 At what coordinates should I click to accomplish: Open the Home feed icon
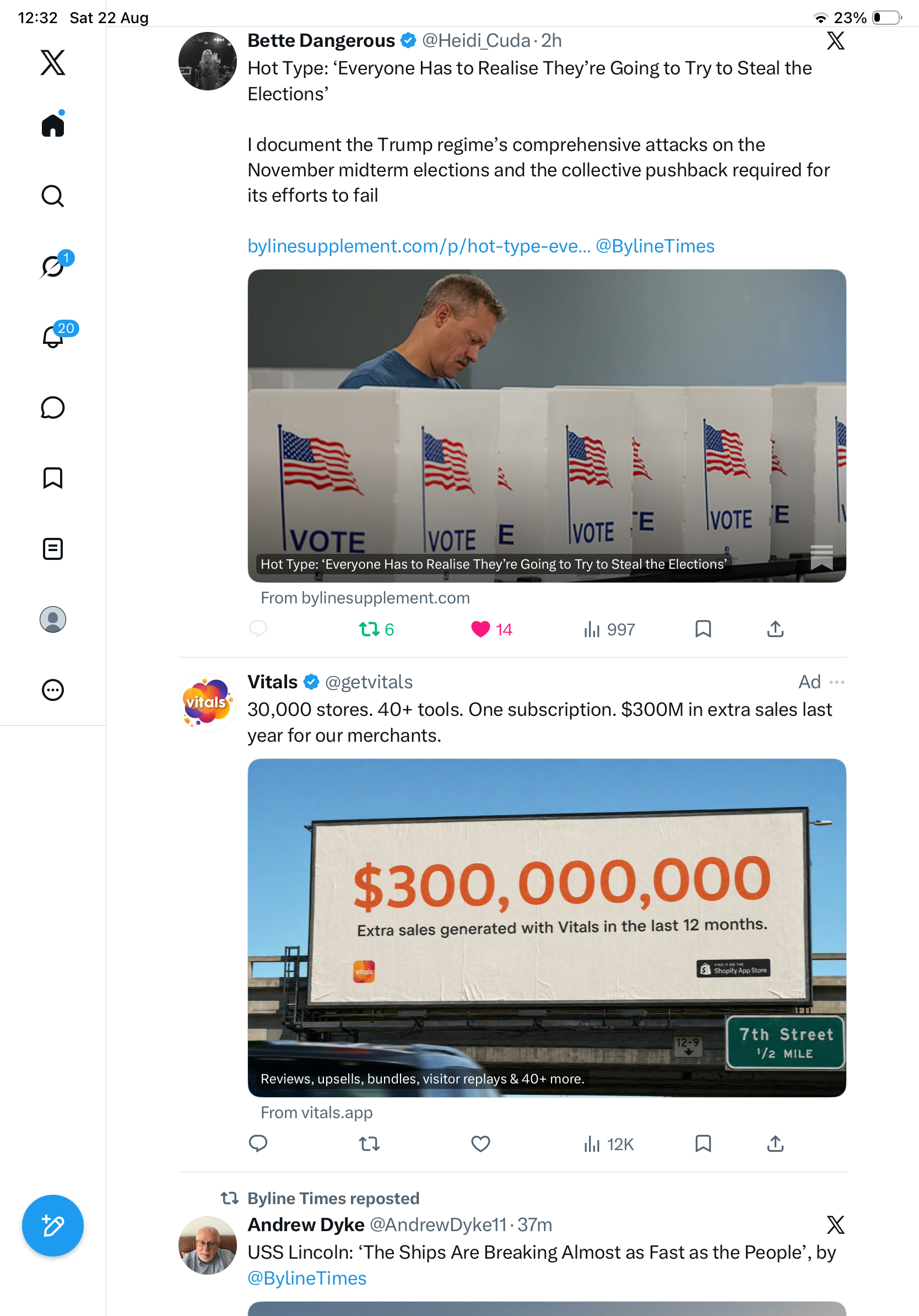[x=53, y=125]
